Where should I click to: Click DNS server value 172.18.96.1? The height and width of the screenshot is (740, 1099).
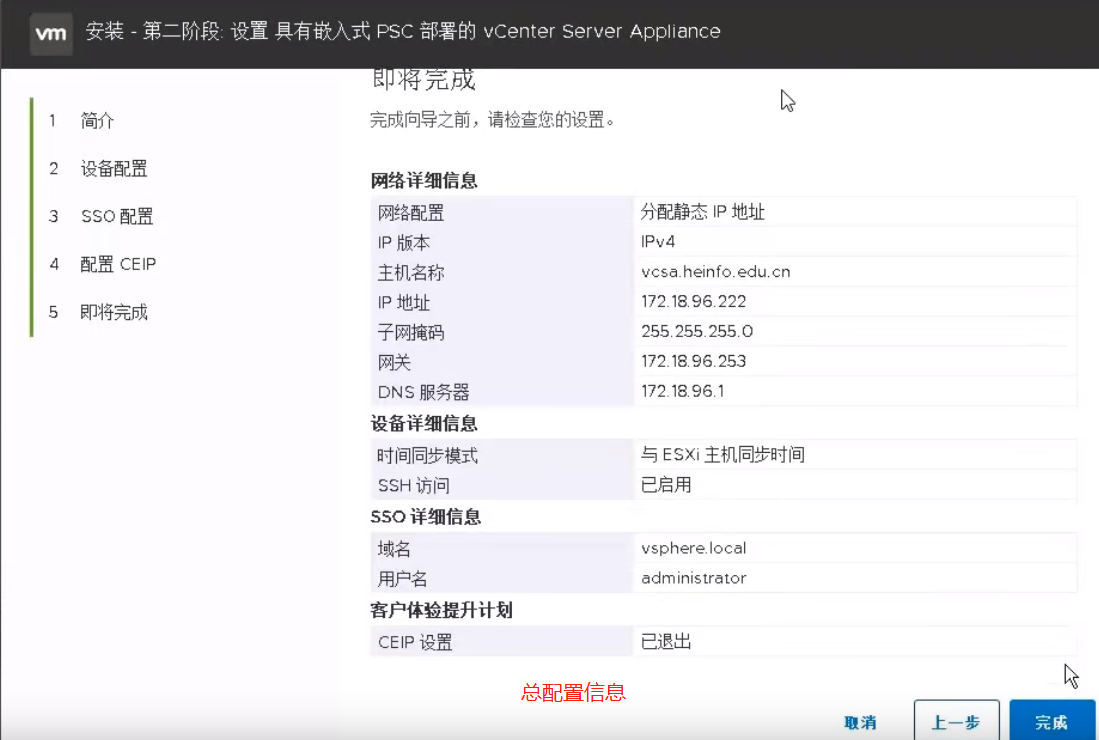pyautogui.click(x=682, y=391)
